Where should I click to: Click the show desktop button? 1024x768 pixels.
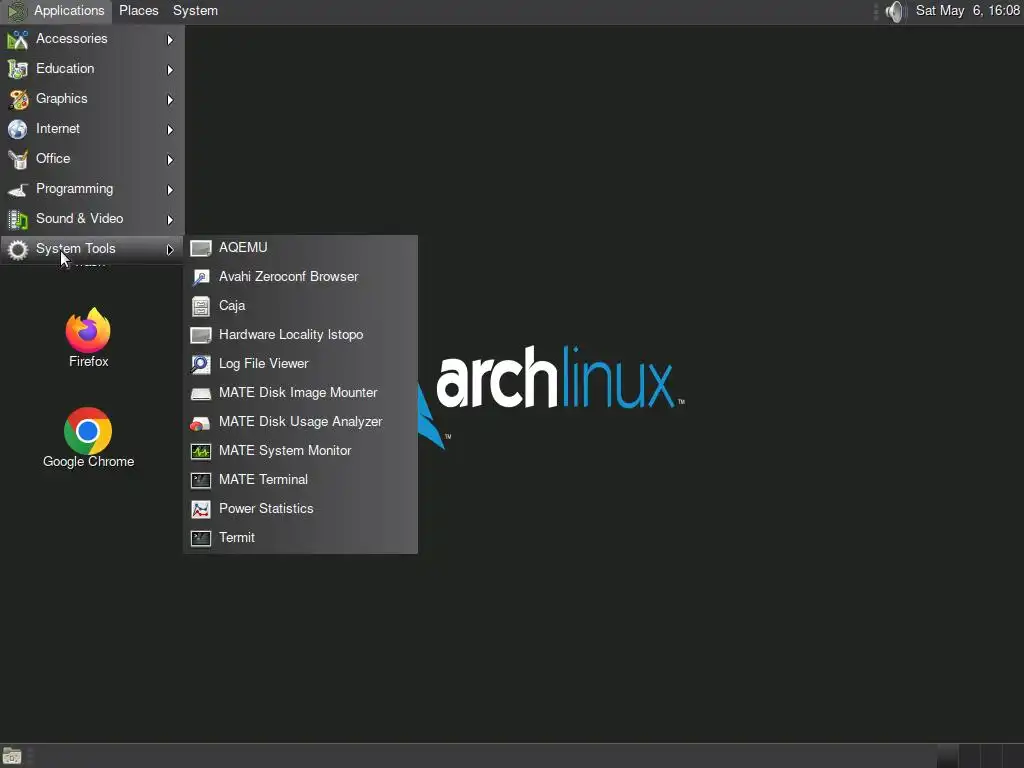(12, 756)
